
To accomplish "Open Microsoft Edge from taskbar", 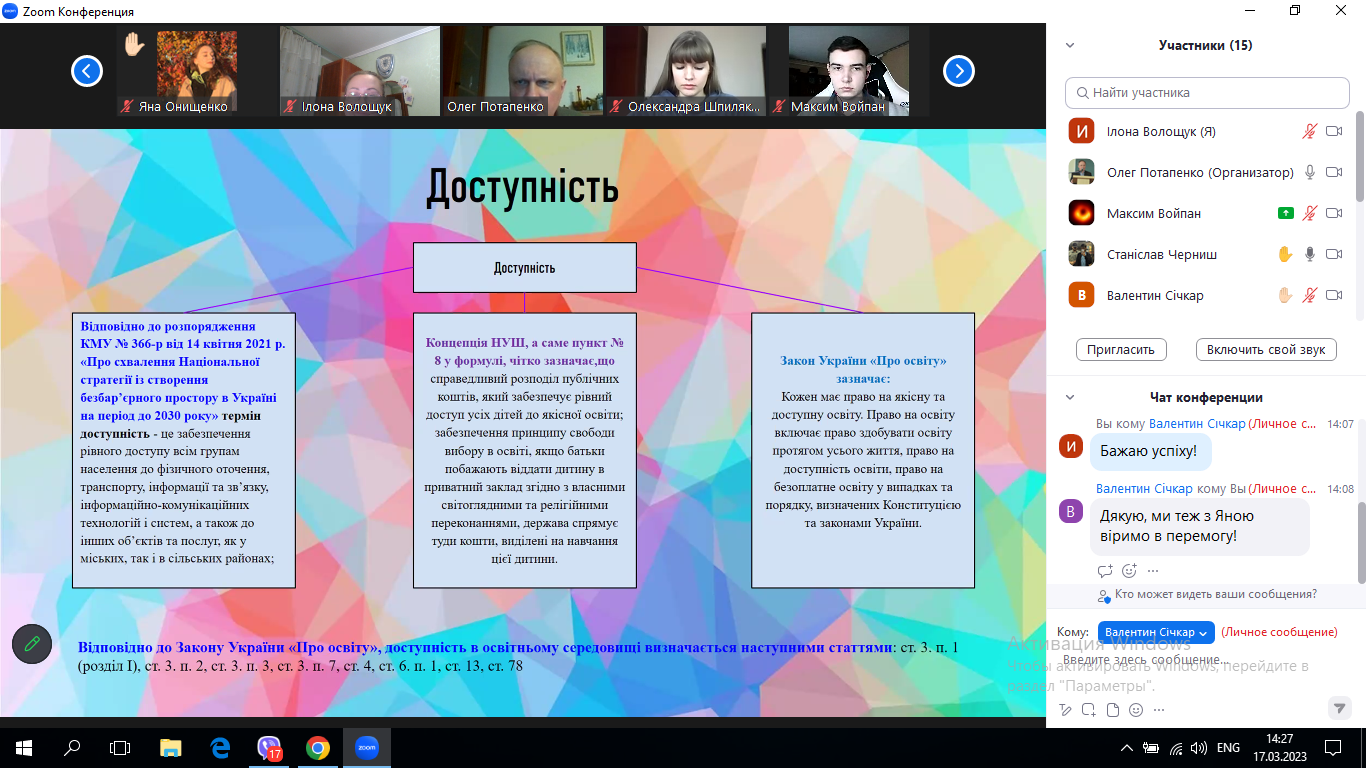I will 220,748.
